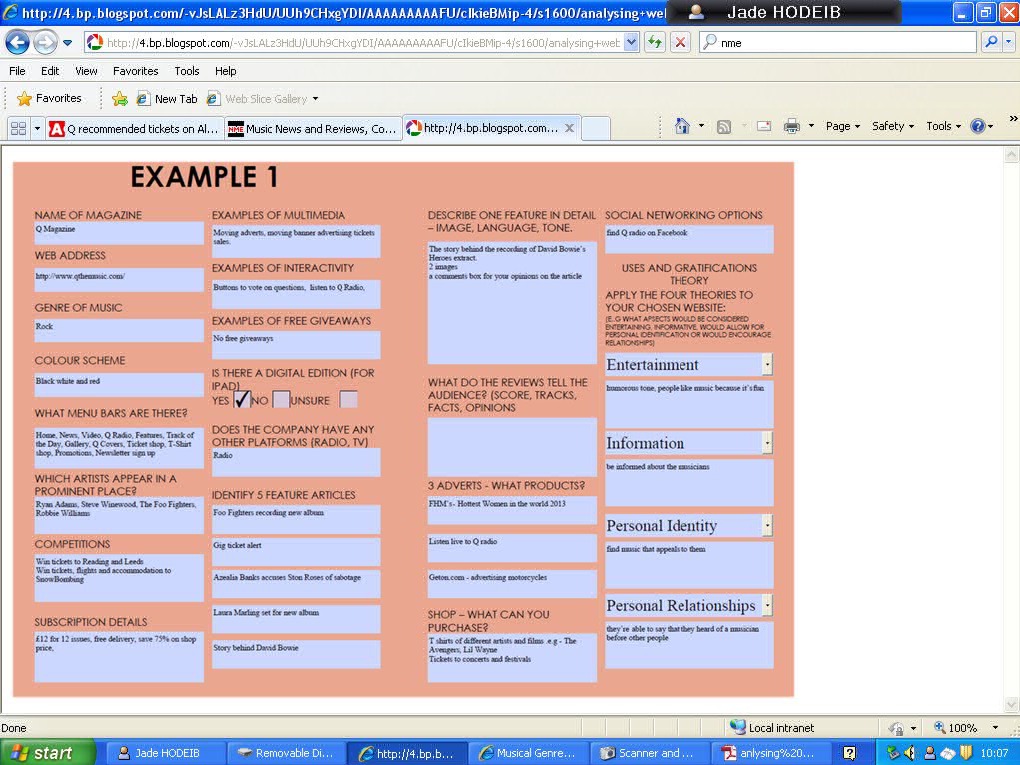The width and height of the screenshot is (1020, 765).
Task: Open the Entertainment dropdown arrow
Action: pos(767,364)
